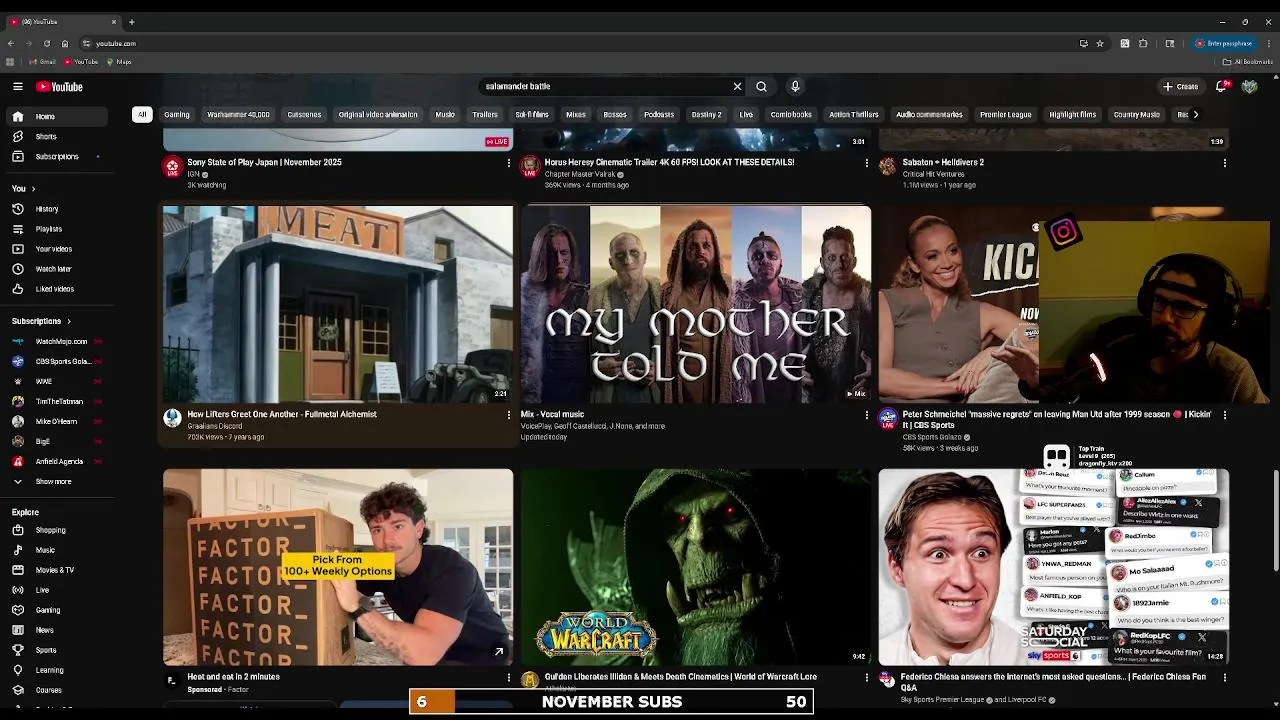Open Chapter Master Valrak channel avatar
1280x720 pixels.
point(530,166)
